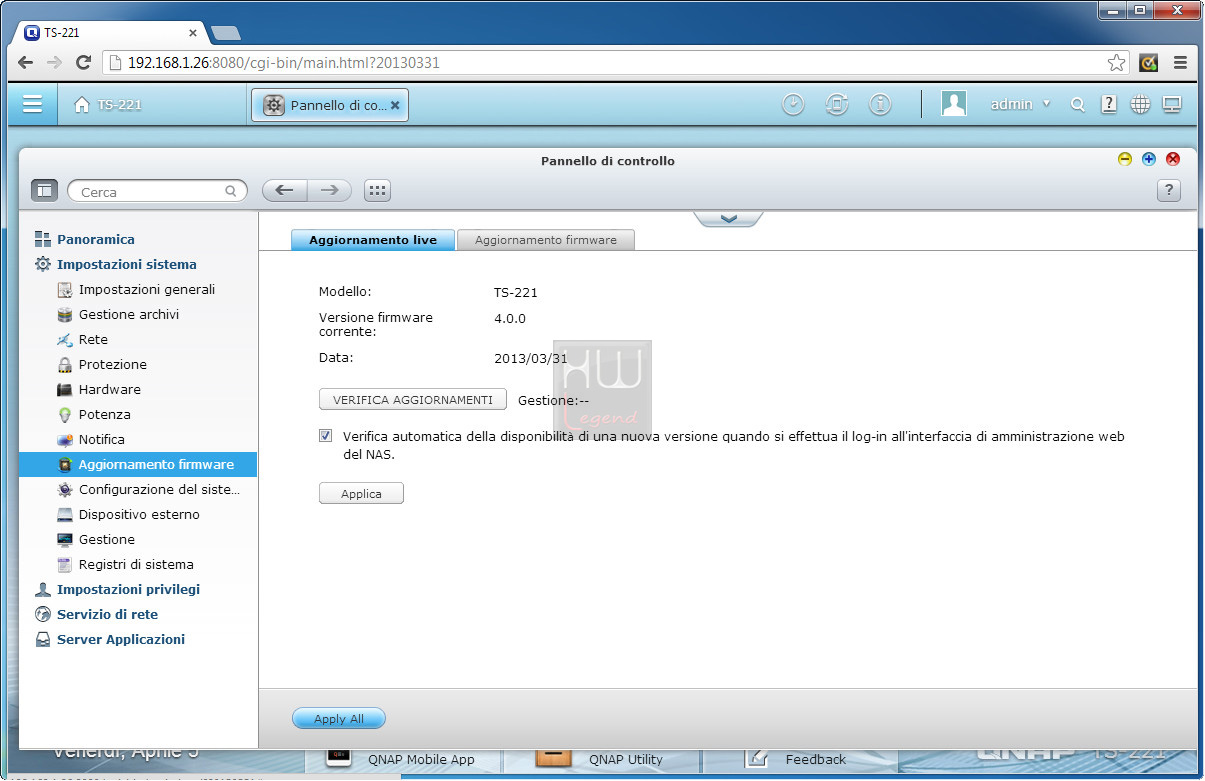
Task: Open the Chrome menu icon
Action: (x=1181, y=62)
